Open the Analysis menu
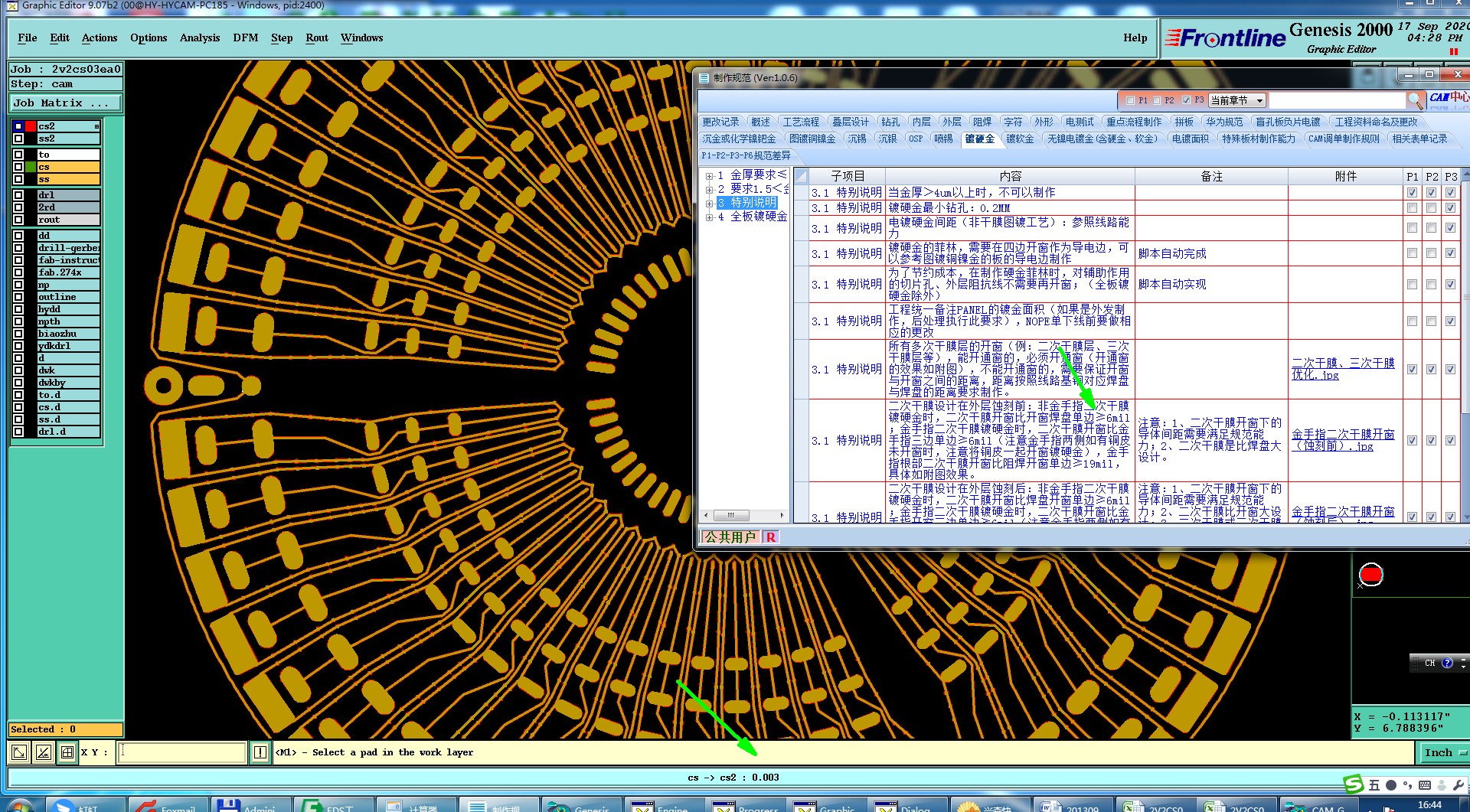This screenshot has height=812, width=1470. coord(200,38)
